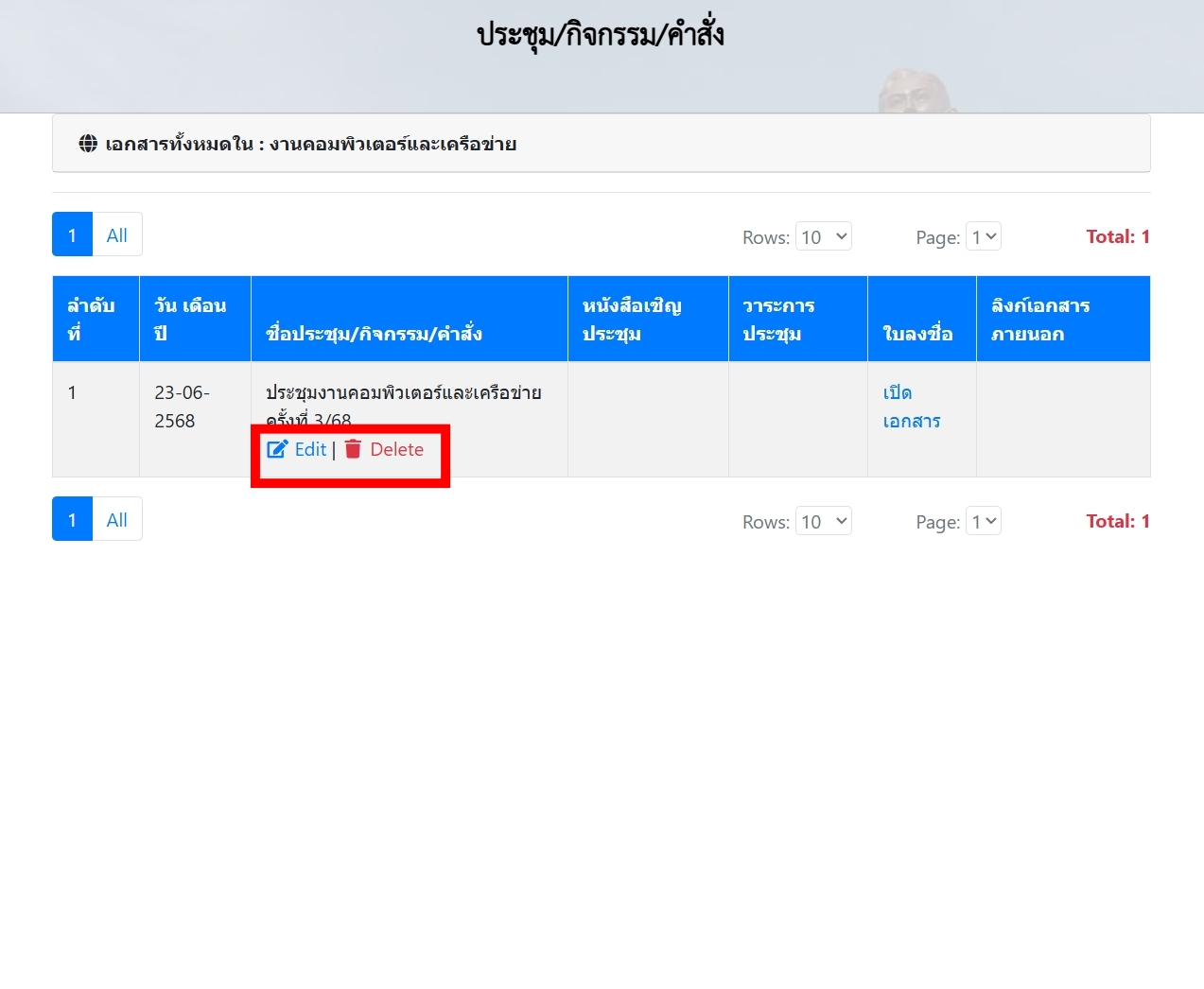The width and height of the screenshot is (1204, 989).
Task: Click All pagination button below the table
Action: 116,519
